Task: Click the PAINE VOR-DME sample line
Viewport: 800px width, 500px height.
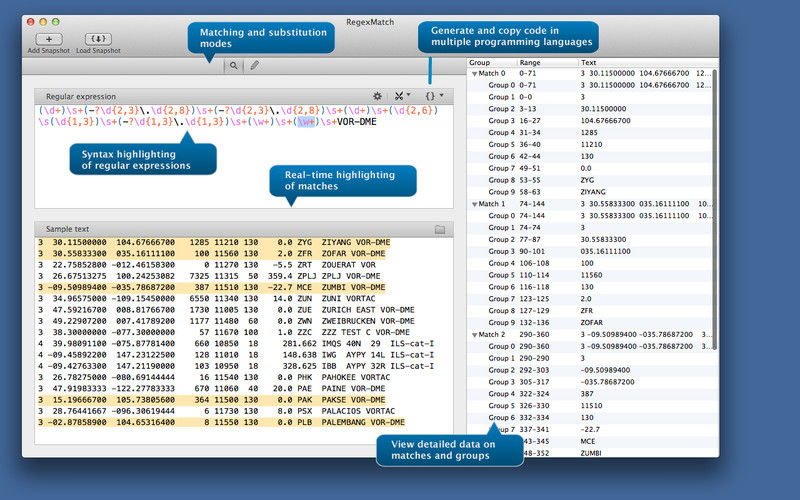Action: [212, 388]
